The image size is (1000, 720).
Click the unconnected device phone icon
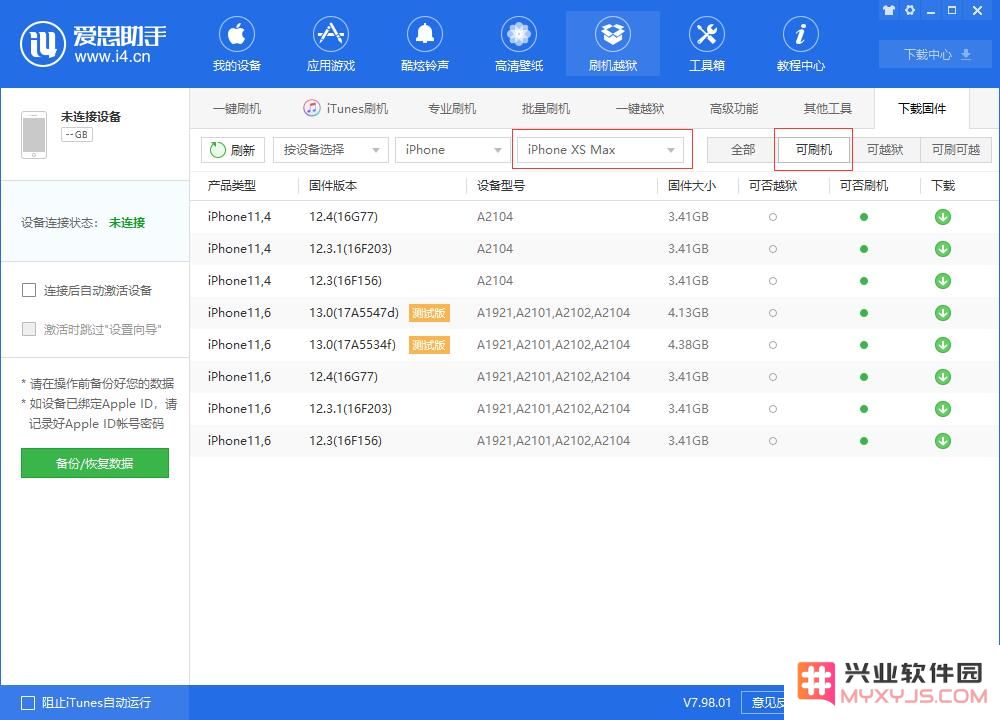click(x=34, y=135)
